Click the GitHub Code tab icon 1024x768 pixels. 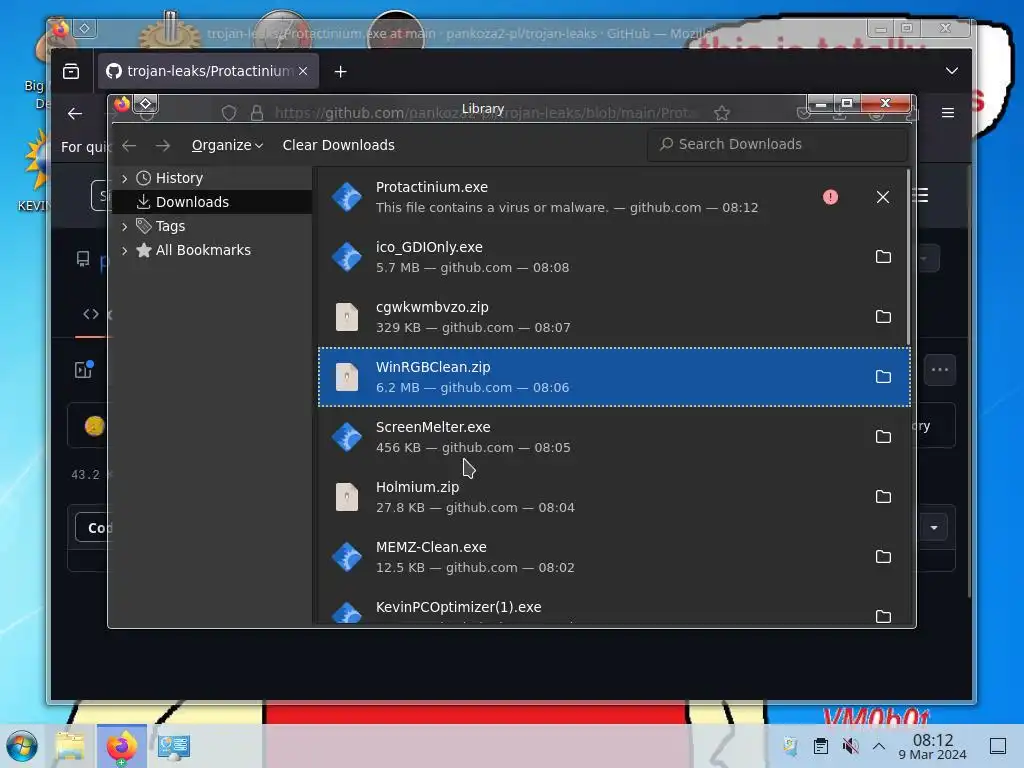pos(91,314)
